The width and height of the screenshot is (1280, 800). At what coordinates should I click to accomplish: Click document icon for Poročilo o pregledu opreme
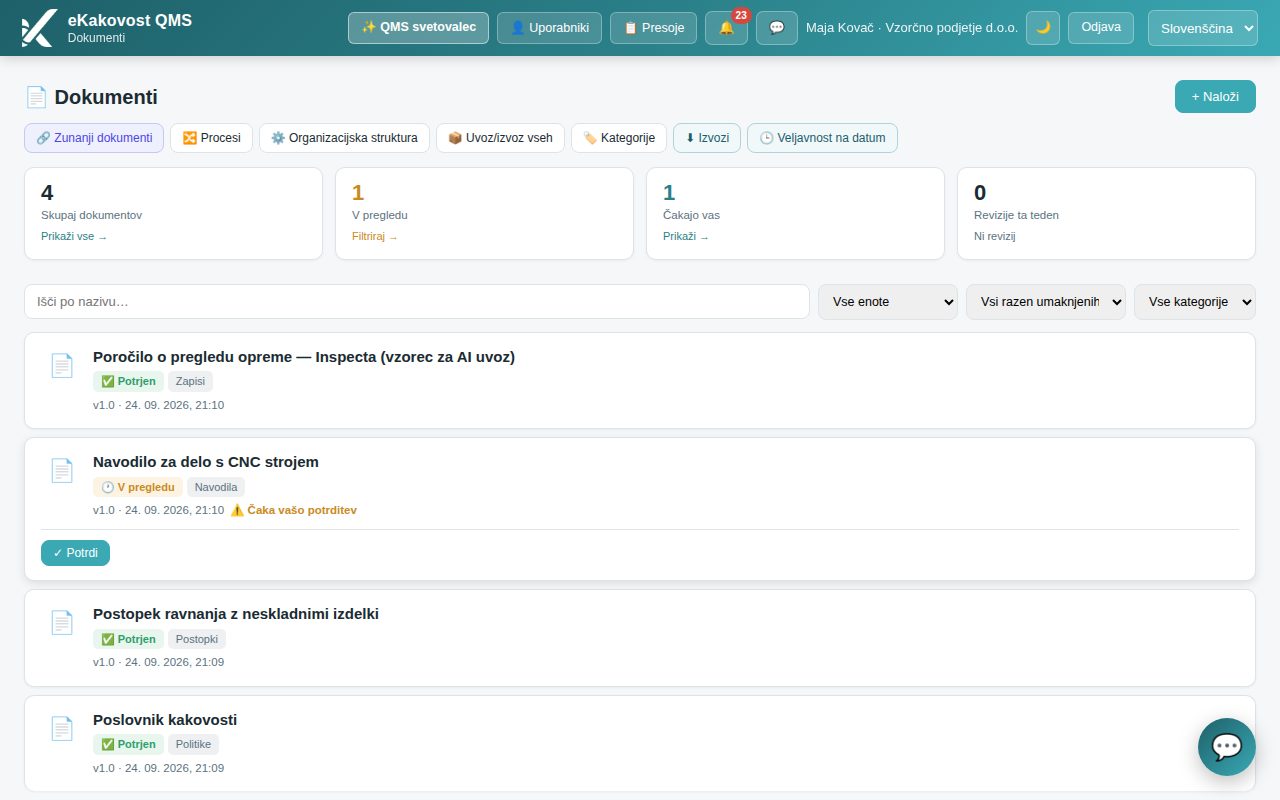[x=62, y=366]
